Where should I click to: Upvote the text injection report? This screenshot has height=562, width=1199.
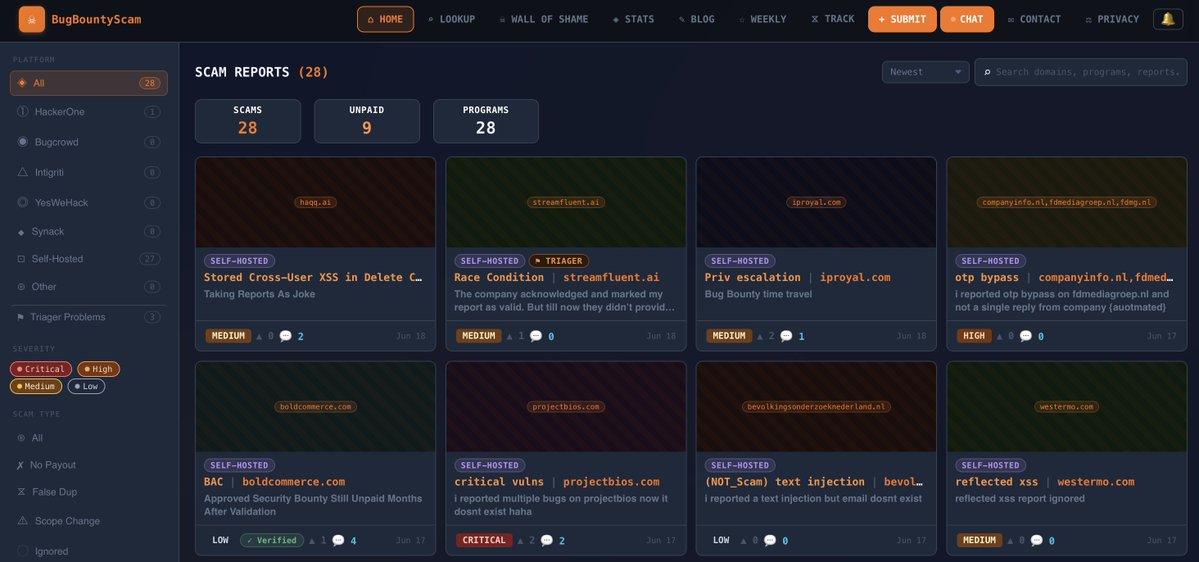pyautogui.click(x=750, y=541)
